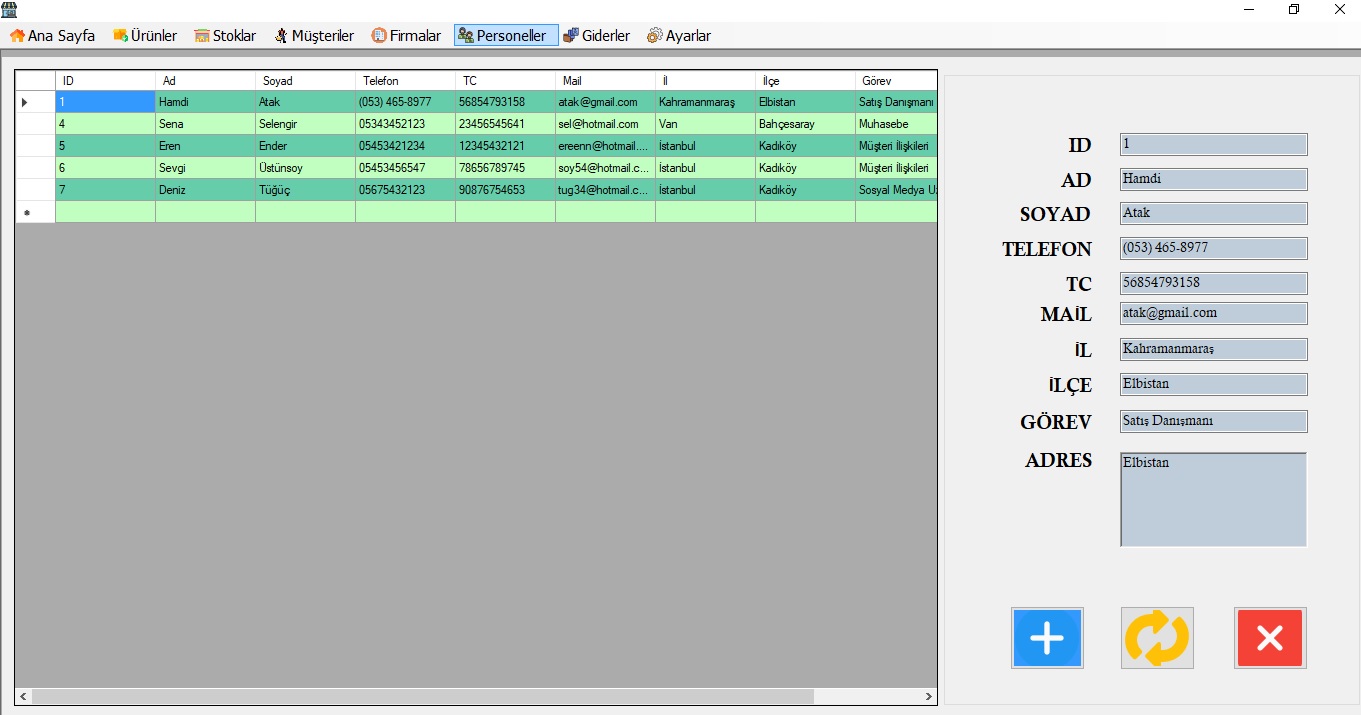
Task: Sort by the İlçe column header
Action: [x=805, y=80]
